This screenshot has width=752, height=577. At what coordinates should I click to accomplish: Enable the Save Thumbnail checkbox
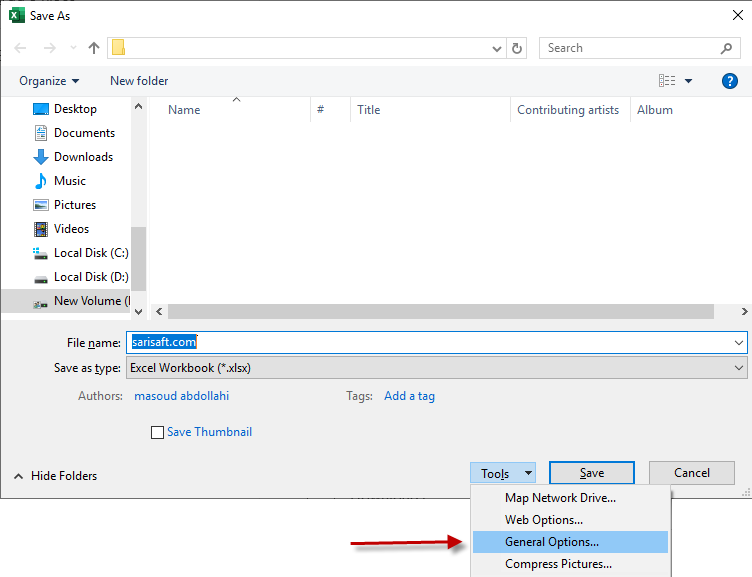157,433
